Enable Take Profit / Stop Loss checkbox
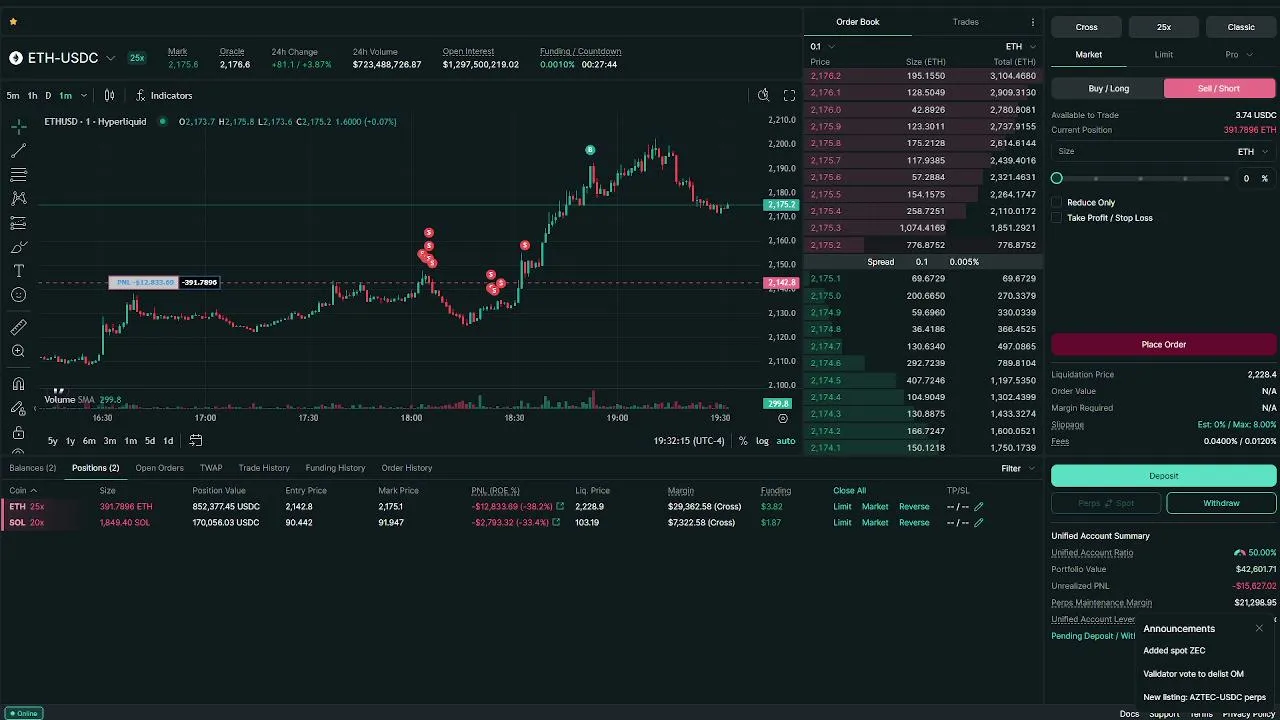 coord(1057,218)
